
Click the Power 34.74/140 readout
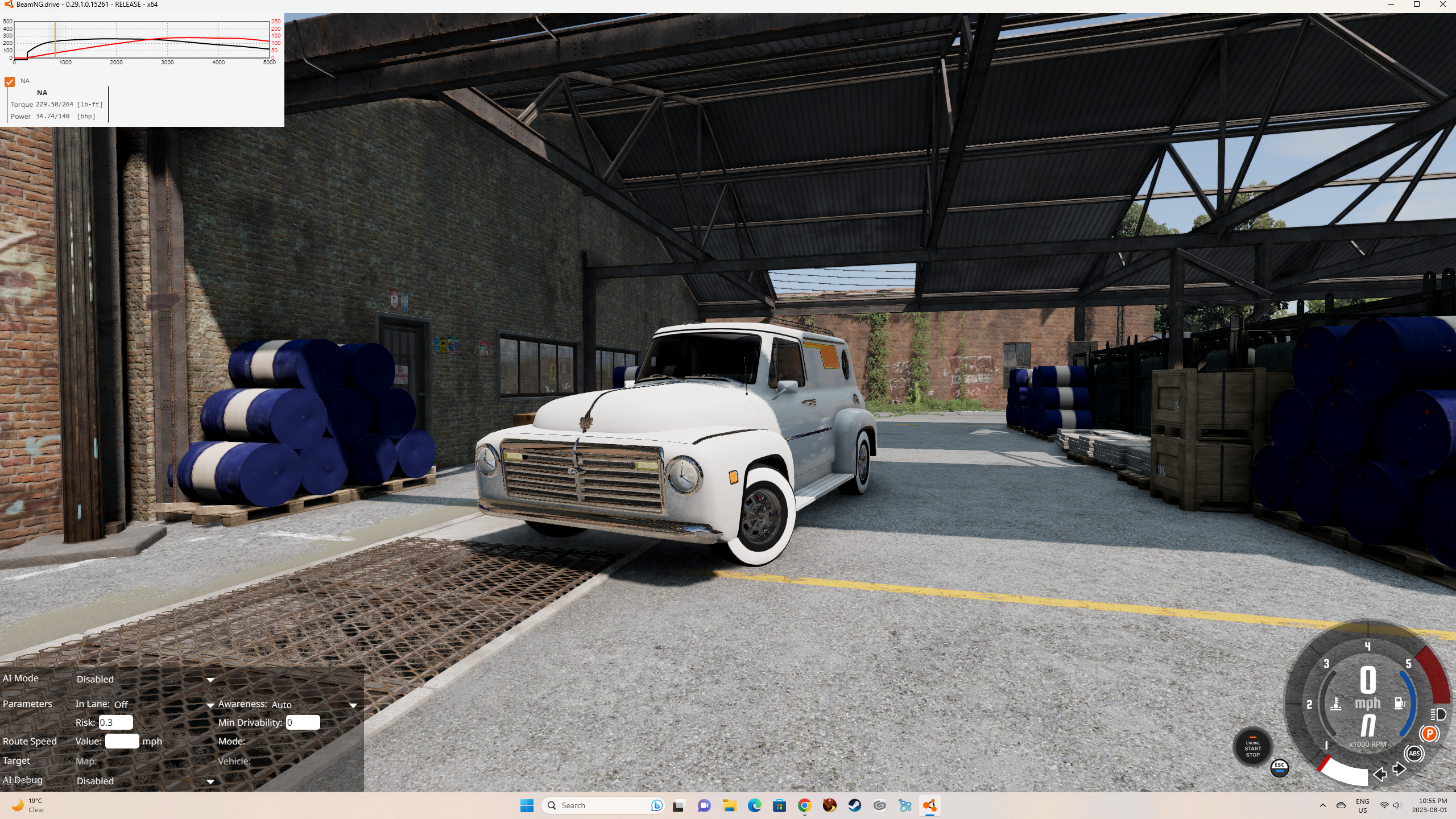[53, 117]
